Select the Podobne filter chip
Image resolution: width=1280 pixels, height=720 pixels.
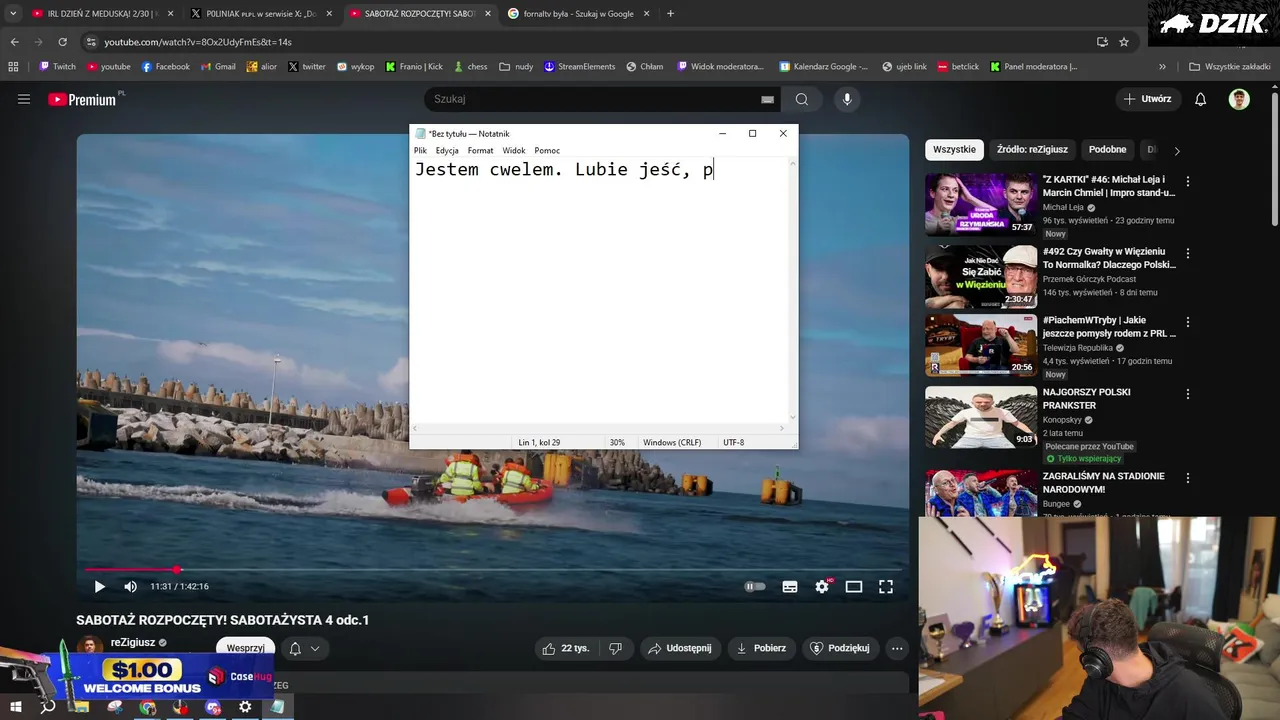click(x=1107, y=149)
